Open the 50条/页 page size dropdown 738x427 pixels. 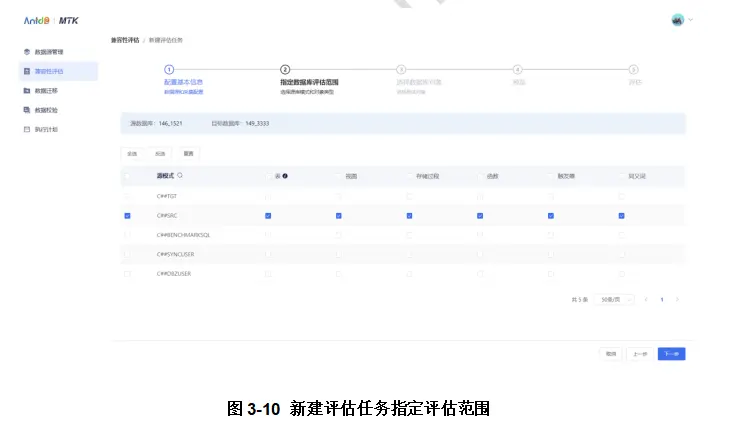pyautogui.click(x=614, y=299)
